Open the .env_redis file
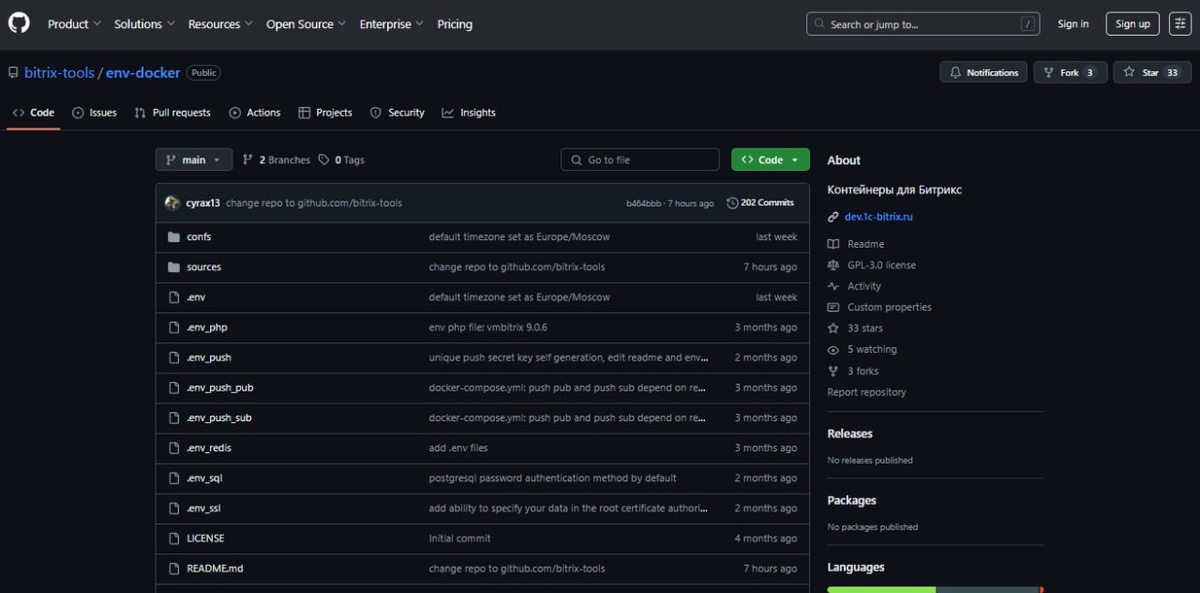This screenshot has width=1200, height=593. pos(209,448)
